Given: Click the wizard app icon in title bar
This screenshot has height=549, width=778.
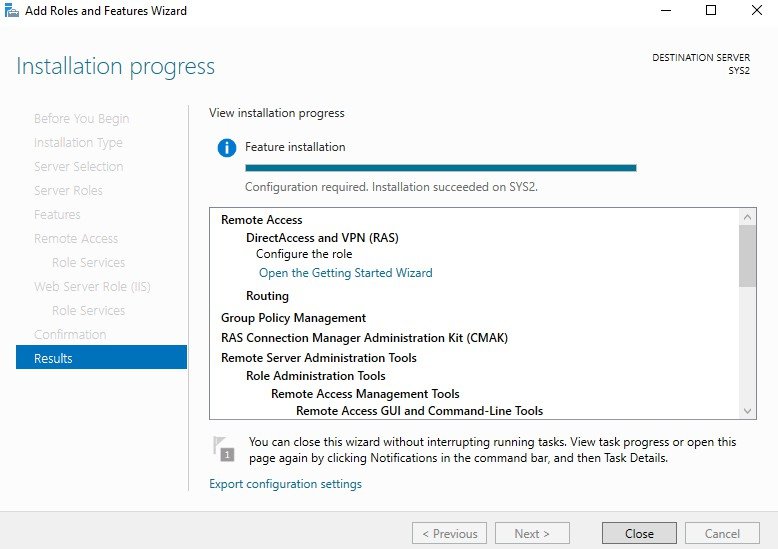Looking at the screenshot, I should pyautogui.click(x=11, y=10).
